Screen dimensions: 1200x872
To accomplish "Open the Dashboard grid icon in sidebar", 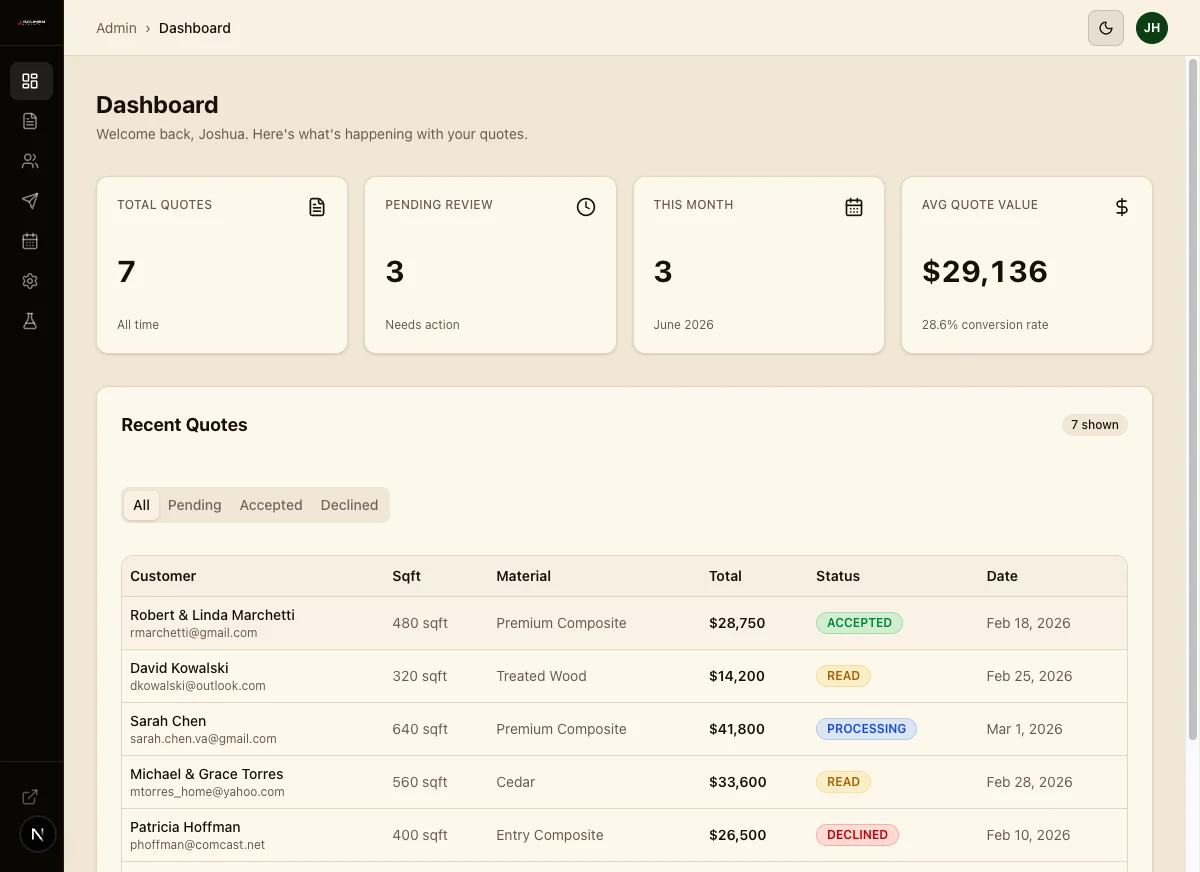I will pos(30,81).
